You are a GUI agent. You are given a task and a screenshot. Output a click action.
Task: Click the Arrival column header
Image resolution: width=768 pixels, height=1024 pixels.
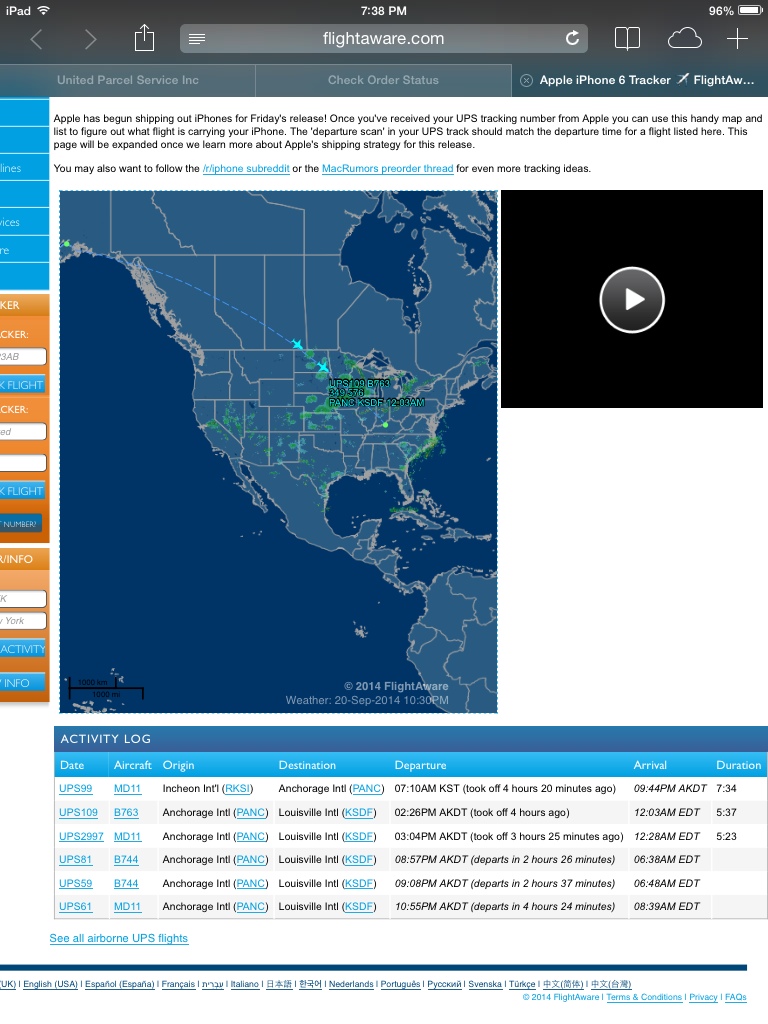coord(650,765)
